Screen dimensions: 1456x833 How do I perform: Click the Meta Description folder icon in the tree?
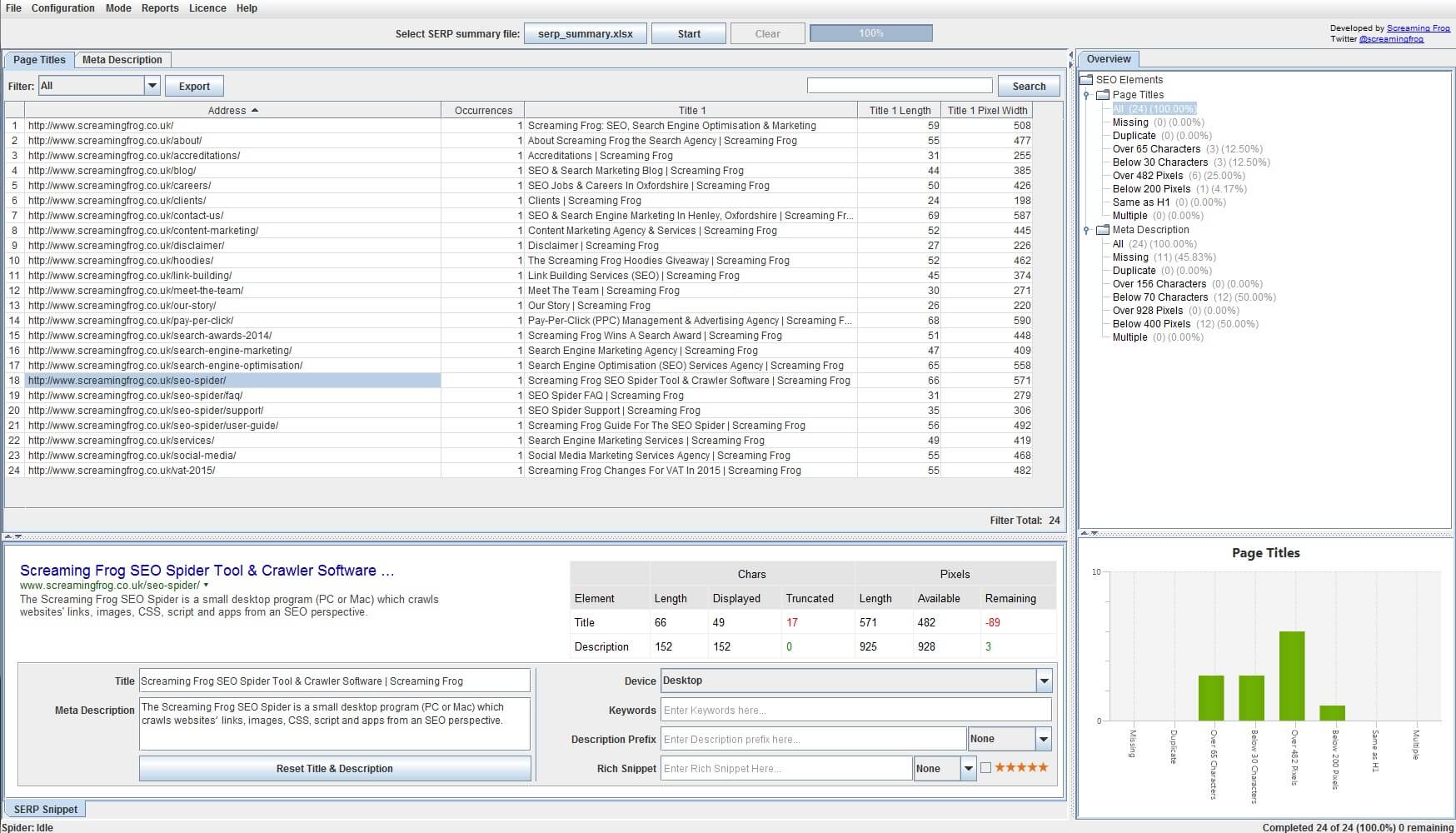click(x=1103, y=230)
